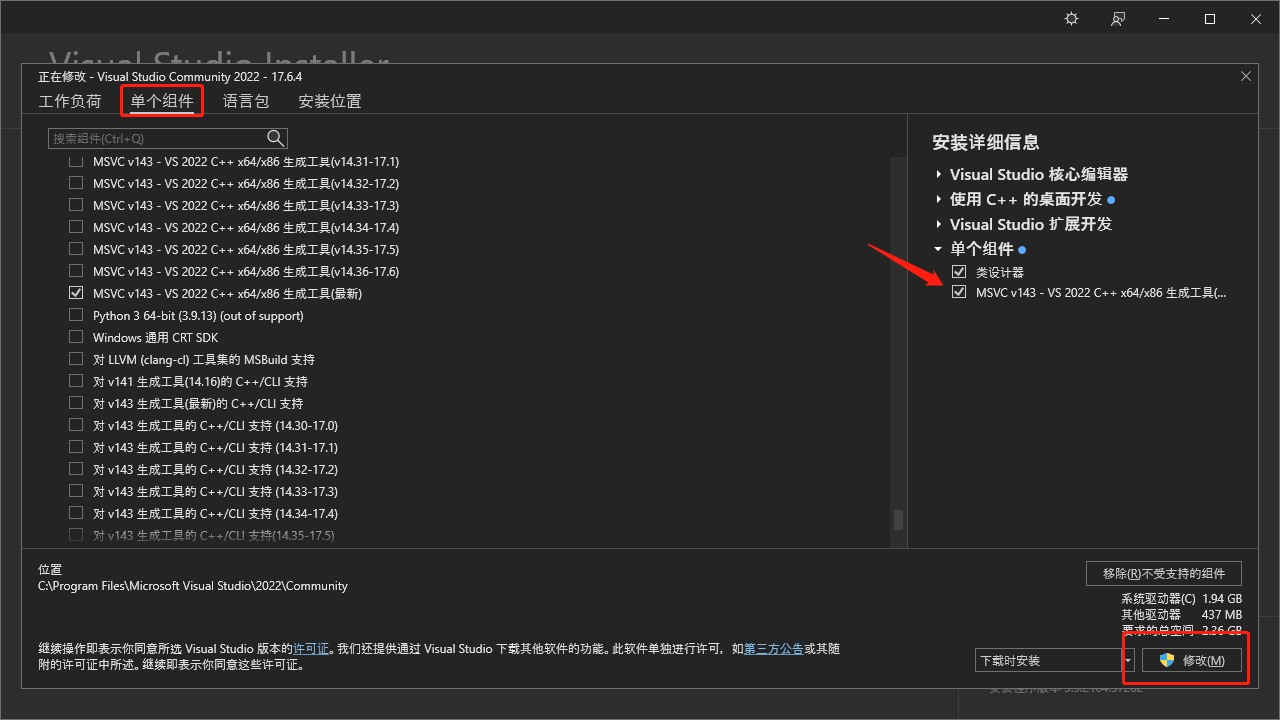The width and height of the screenshot is (1280, 720).
Task: Click 其他驱动器 437 MB text
Action: (x=1182, y=615)
